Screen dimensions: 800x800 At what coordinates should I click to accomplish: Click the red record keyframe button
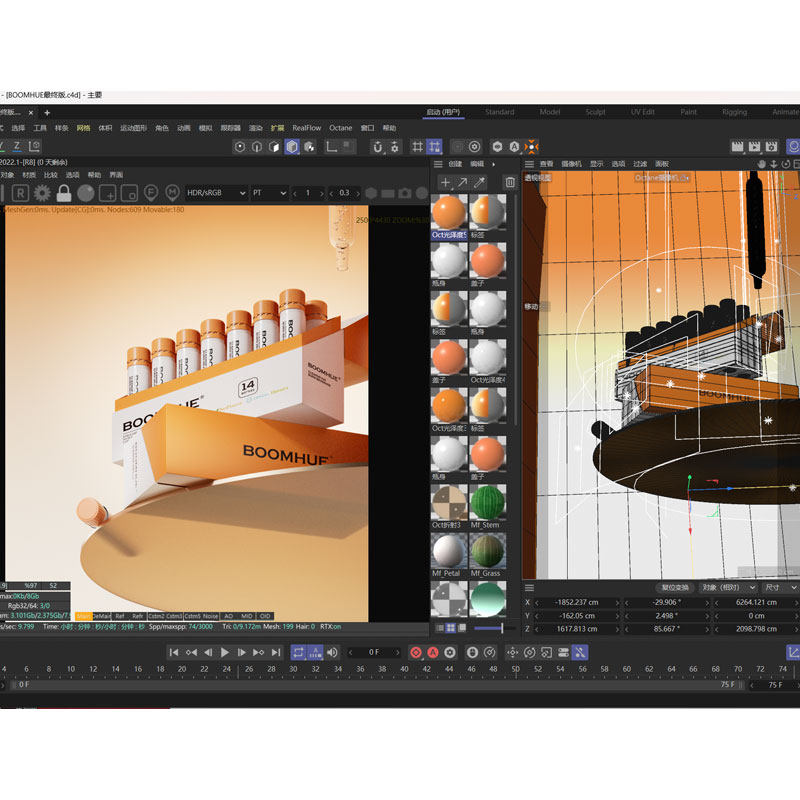tap(416, 652)
